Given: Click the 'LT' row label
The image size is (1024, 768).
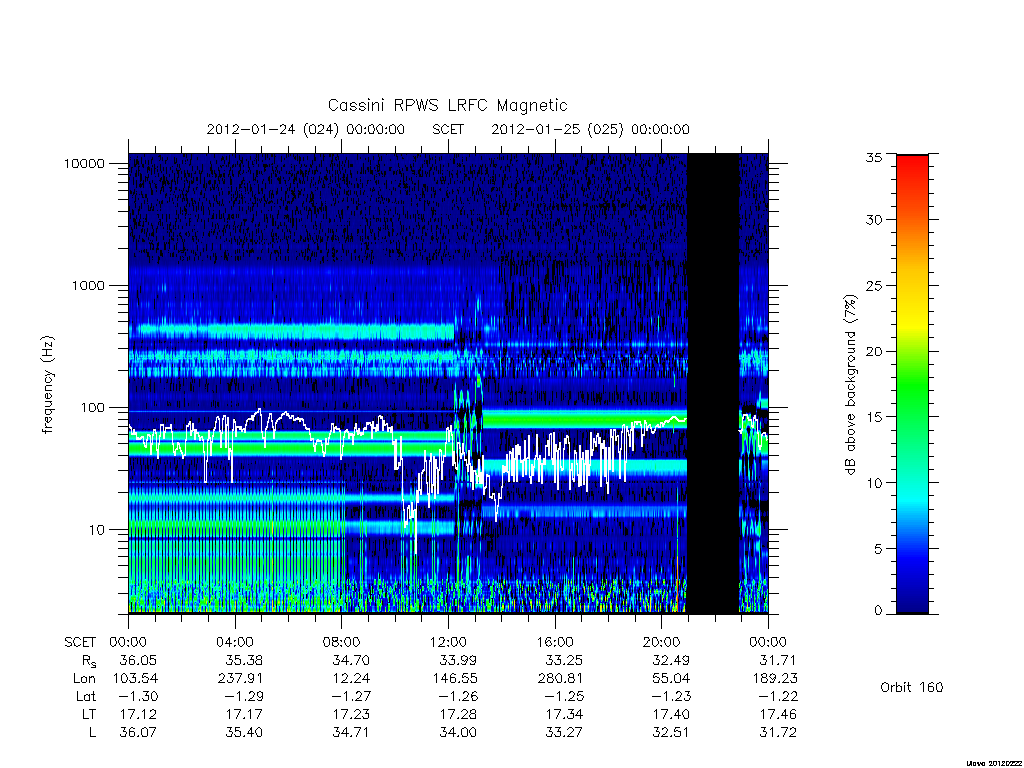Looking at the screenshot, I should click(x=89, y=714).
